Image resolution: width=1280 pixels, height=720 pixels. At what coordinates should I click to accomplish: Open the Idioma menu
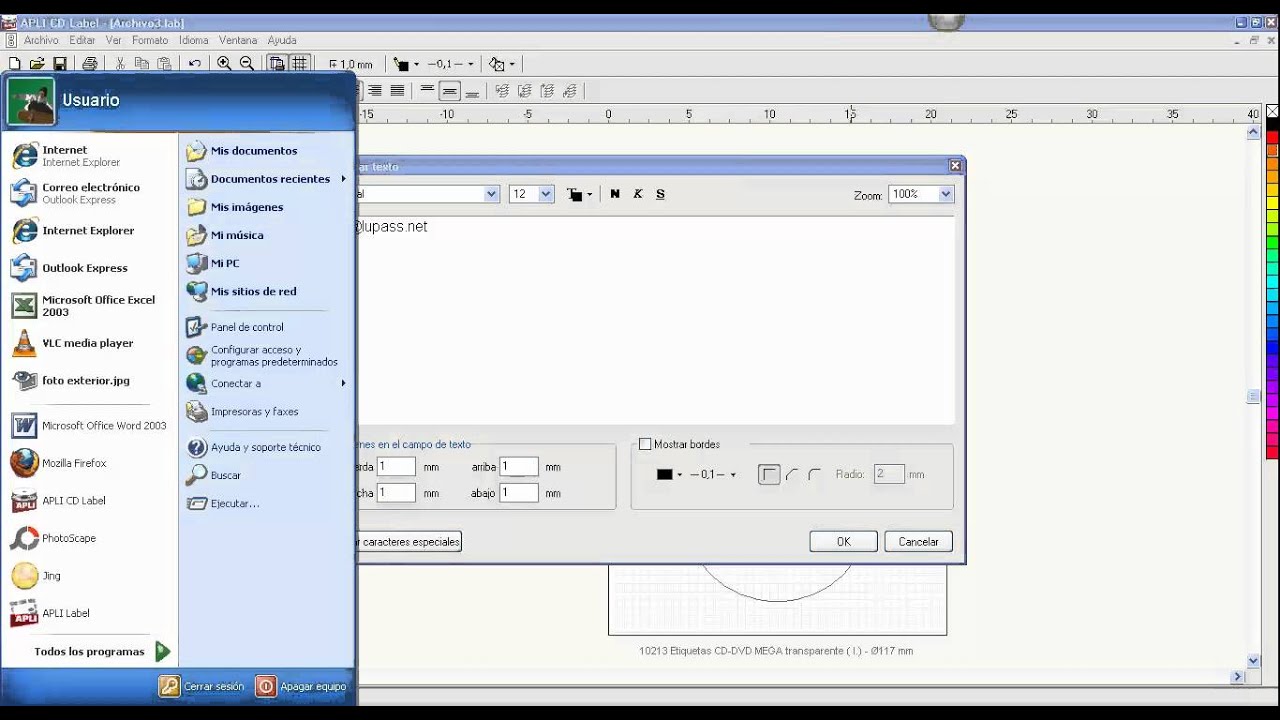tap(193, 40)
